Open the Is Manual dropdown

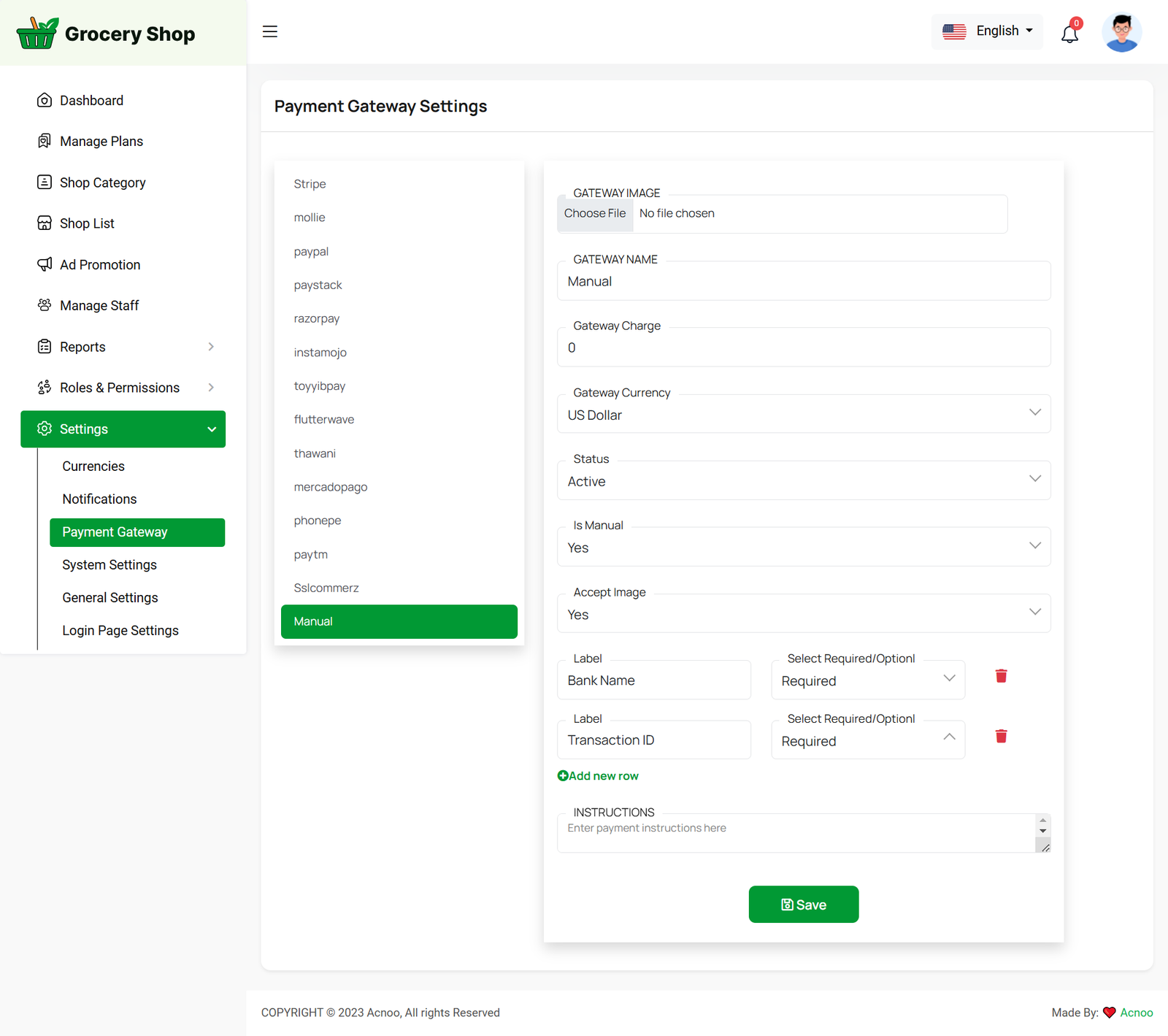803,548
